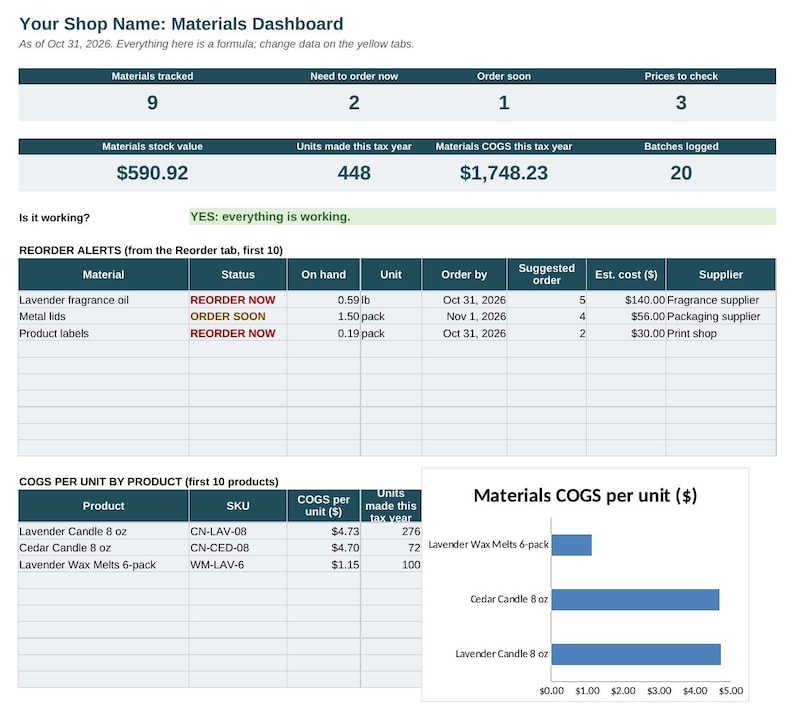
Task: Click REORDER NOW status for Lavender fragrance oil
Action: point(238,300)
